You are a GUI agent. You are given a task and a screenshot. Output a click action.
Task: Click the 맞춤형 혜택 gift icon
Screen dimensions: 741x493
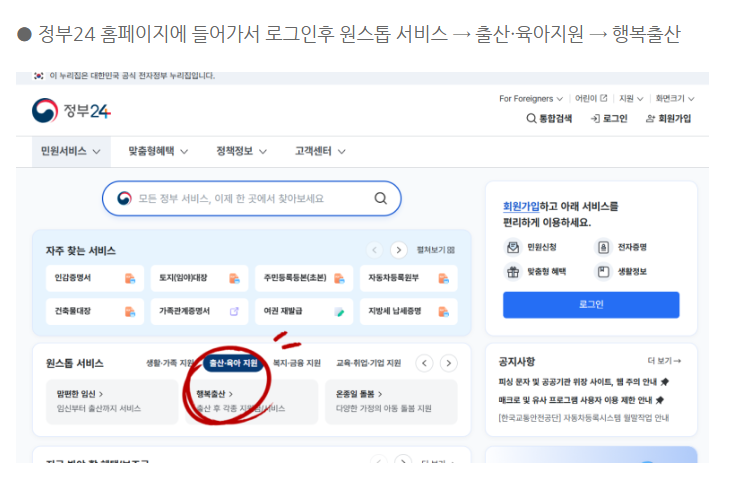point(513,272)
